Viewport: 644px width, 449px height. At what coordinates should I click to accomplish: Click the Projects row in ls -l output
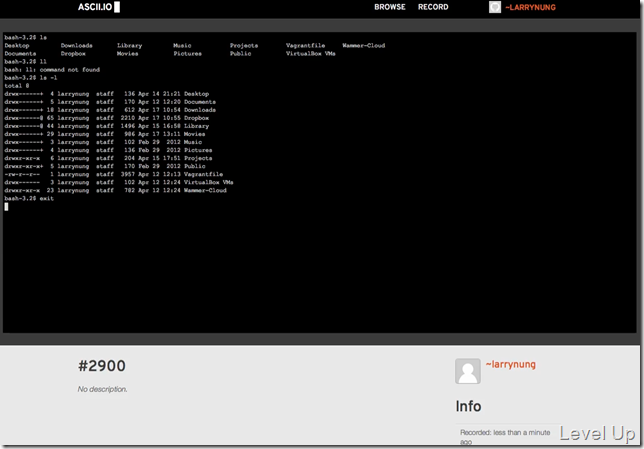pyautogui.click(x=108, y=158)
